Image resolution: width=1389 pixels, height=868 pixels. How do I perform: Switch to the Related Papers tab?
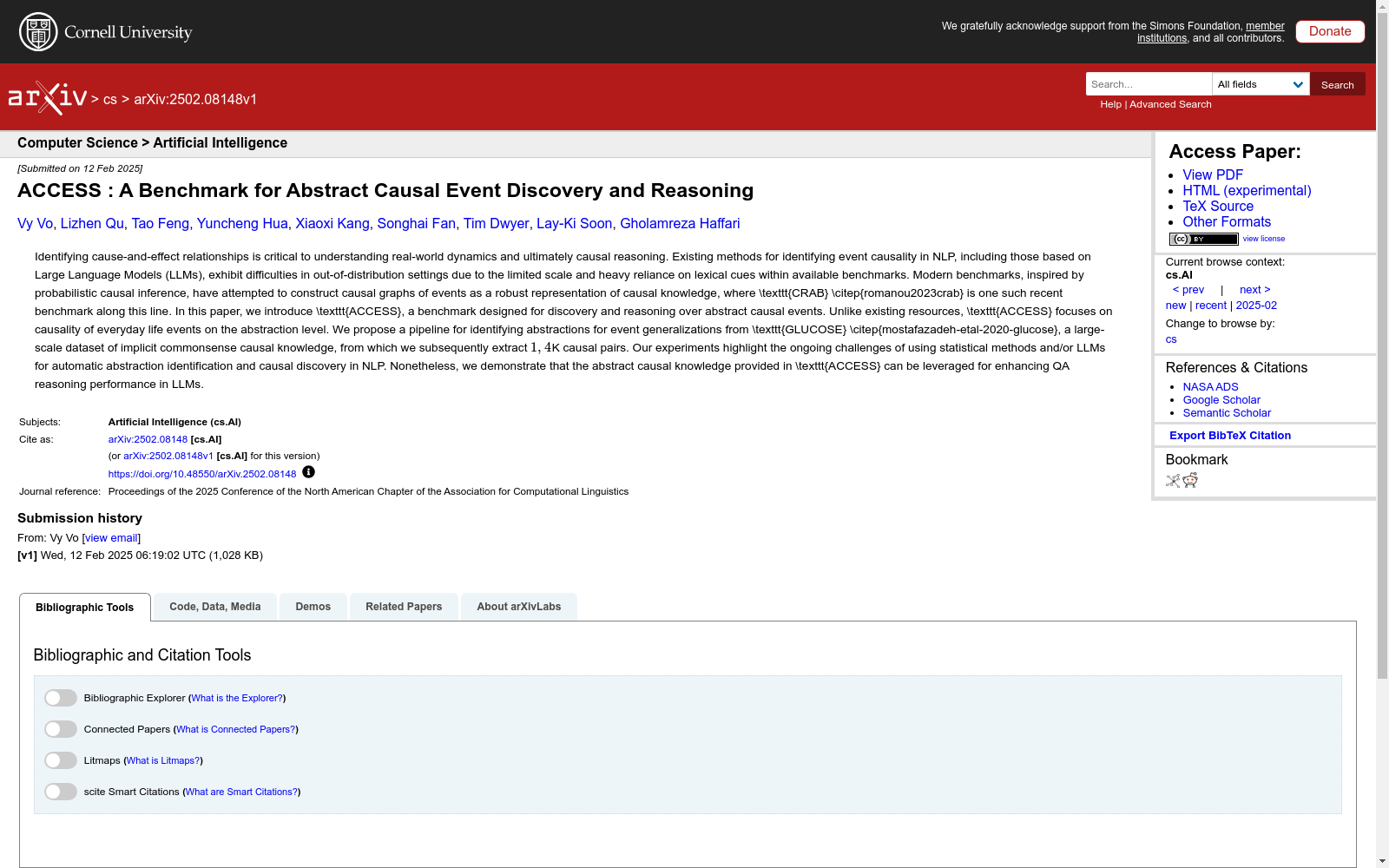[x=404, y=607]
